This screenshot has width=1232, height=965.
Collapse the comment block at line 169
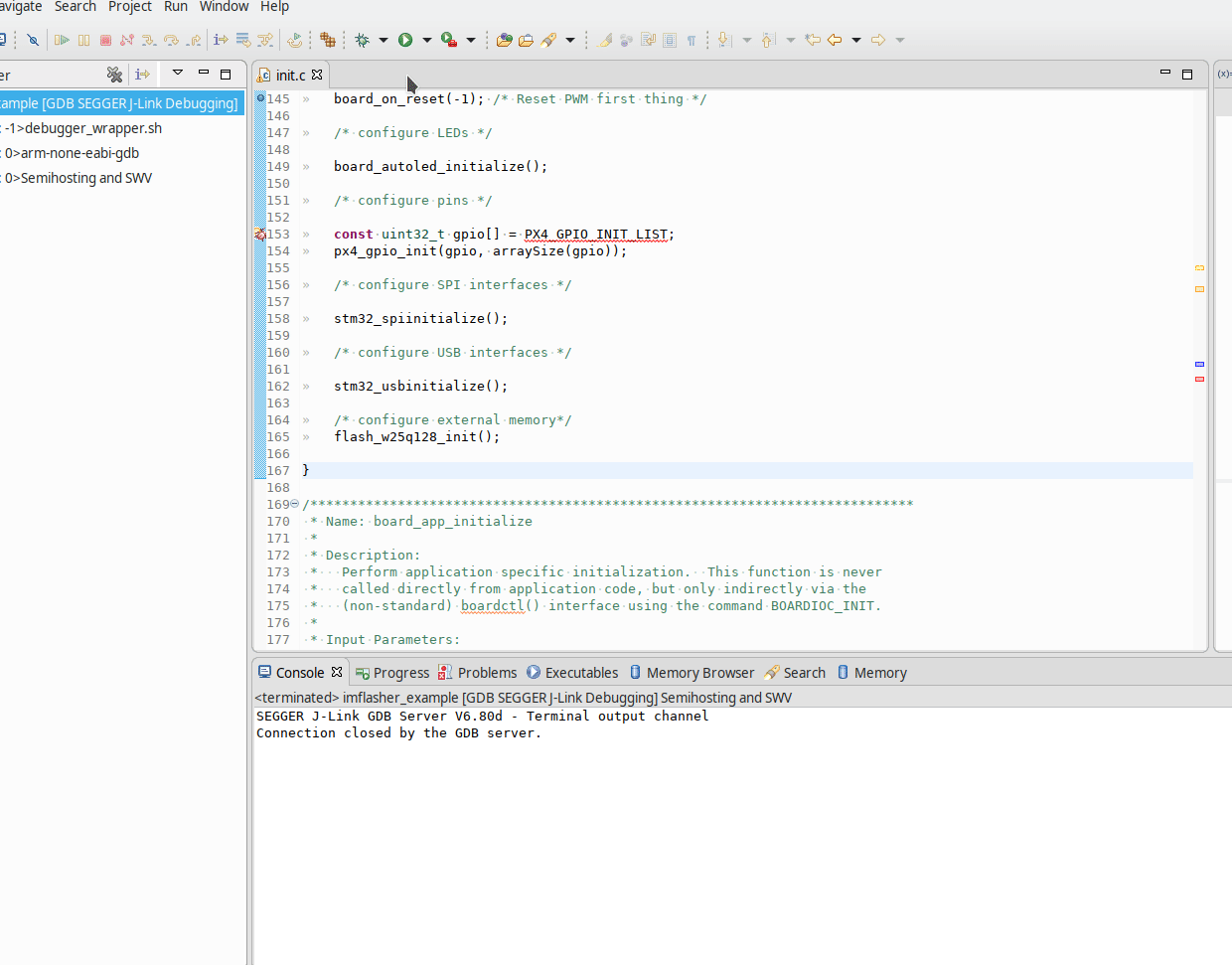[x=294, y=504]
